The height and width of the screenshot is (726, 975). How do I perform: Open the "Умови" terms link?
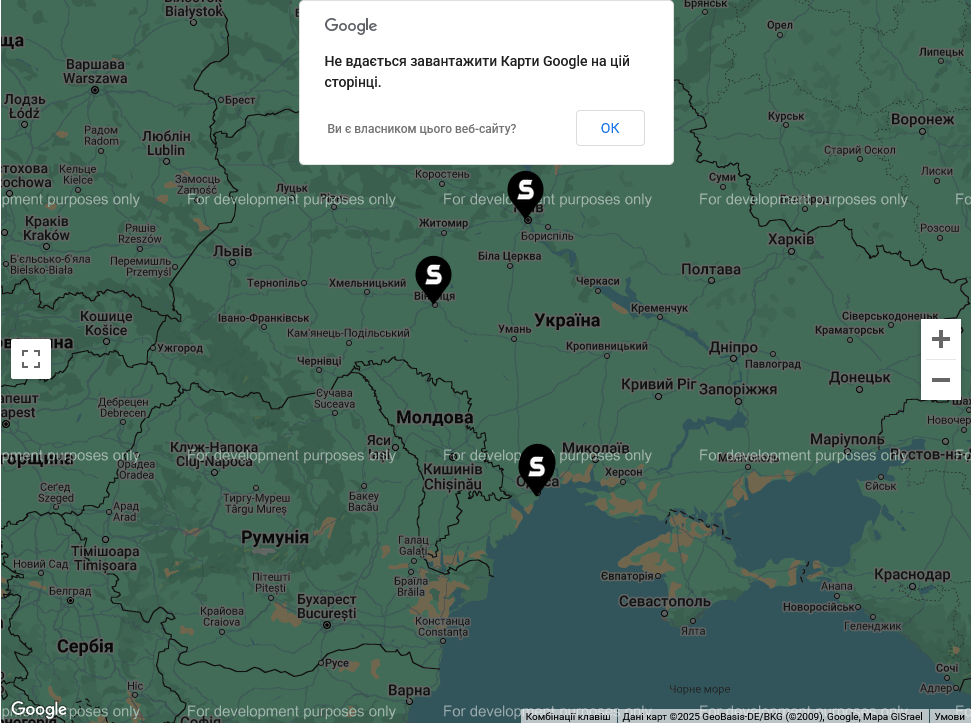click(x=949, y=717)
